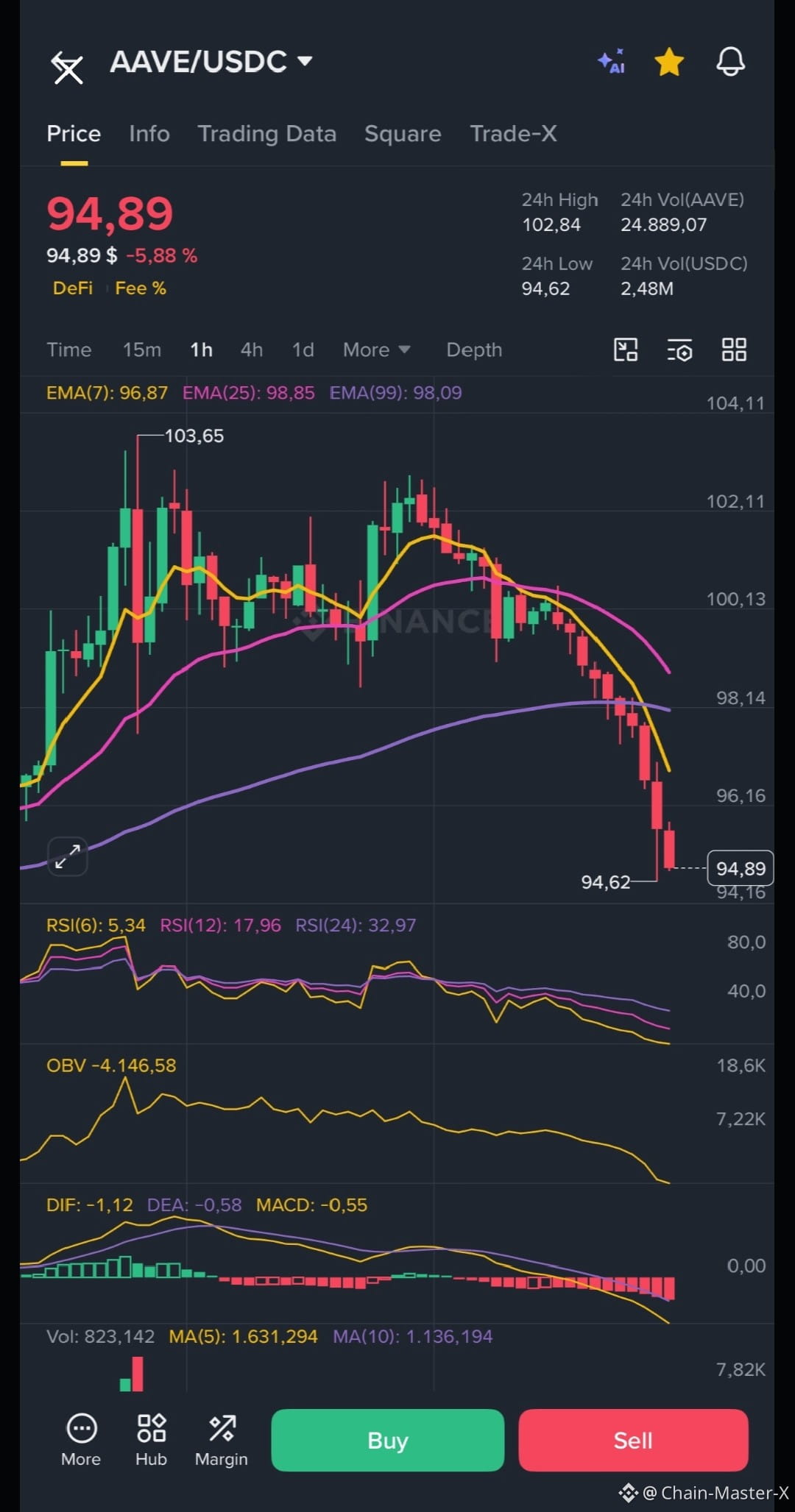Tap the EMA(99): 98,09 label
The height and width of the screenshot is (1512, 795).
click(396, 393)
